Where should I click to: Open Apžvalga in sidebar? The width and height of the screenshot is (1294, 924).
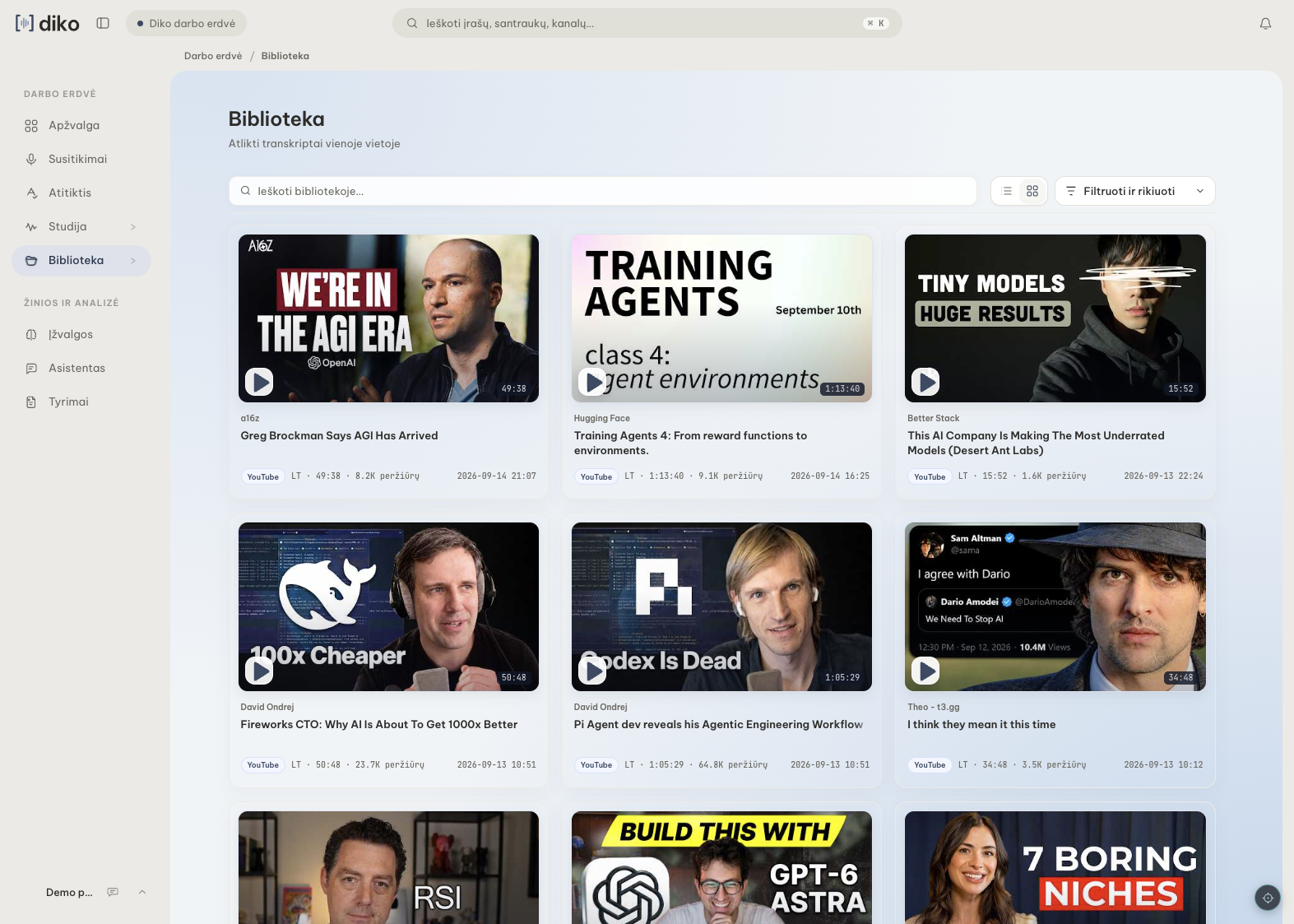(81, 126)
